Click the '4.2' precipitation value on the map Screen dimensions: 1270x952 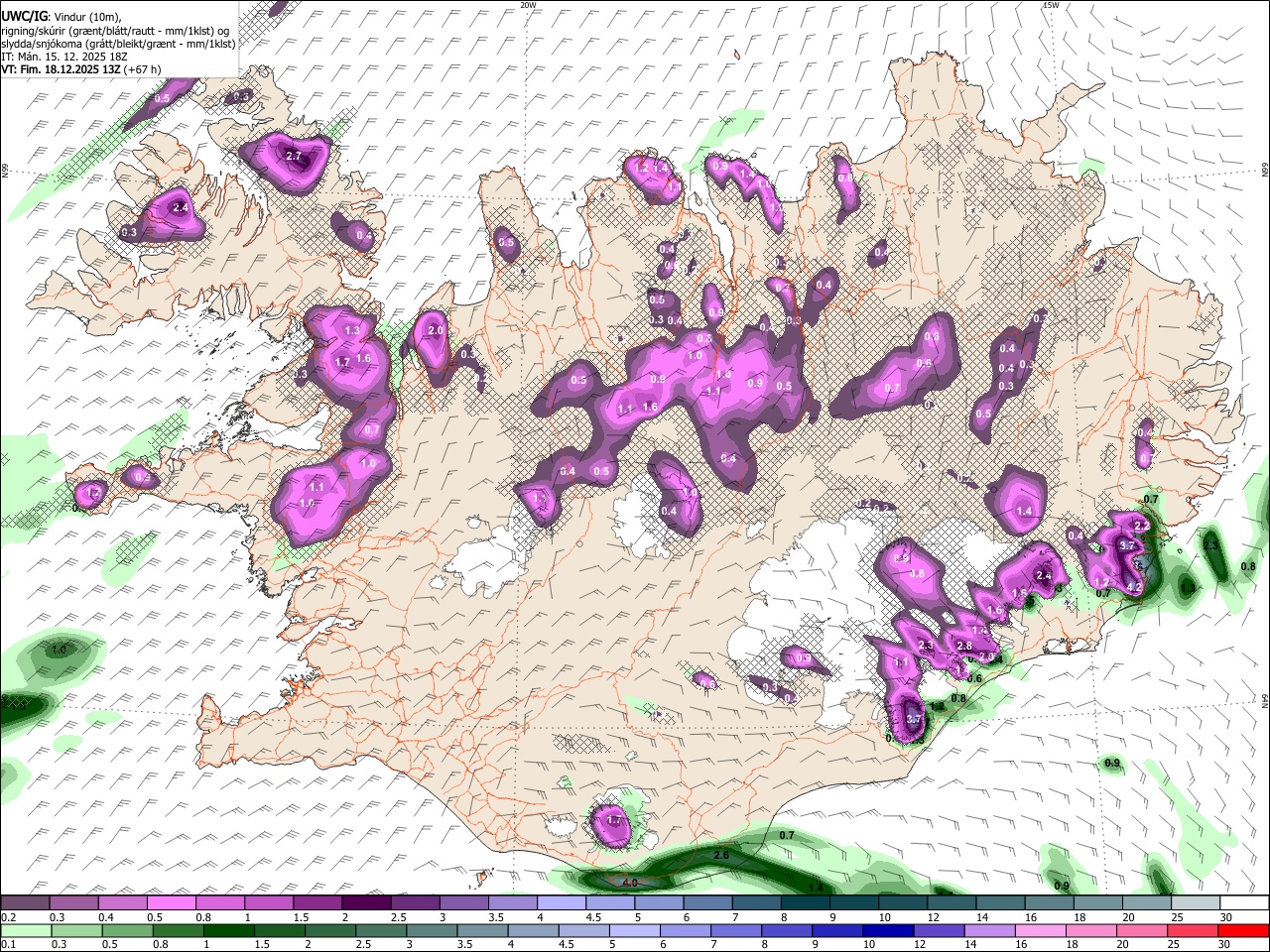pos(1135,587)
